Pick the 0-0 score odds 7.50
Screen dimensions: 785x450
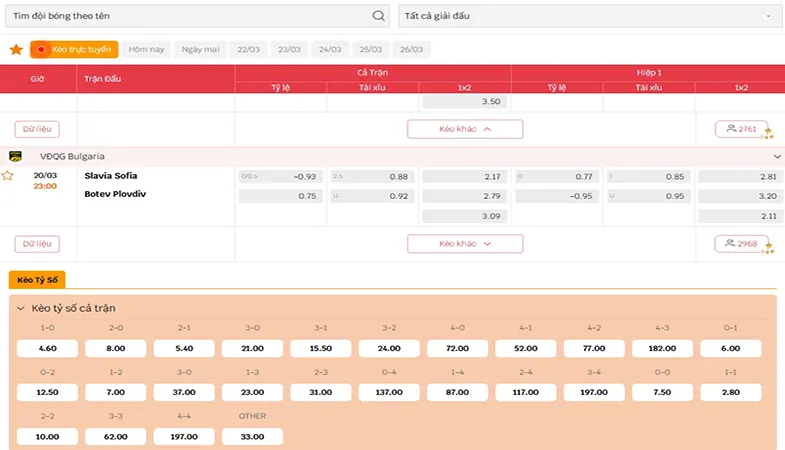[662, 392]
